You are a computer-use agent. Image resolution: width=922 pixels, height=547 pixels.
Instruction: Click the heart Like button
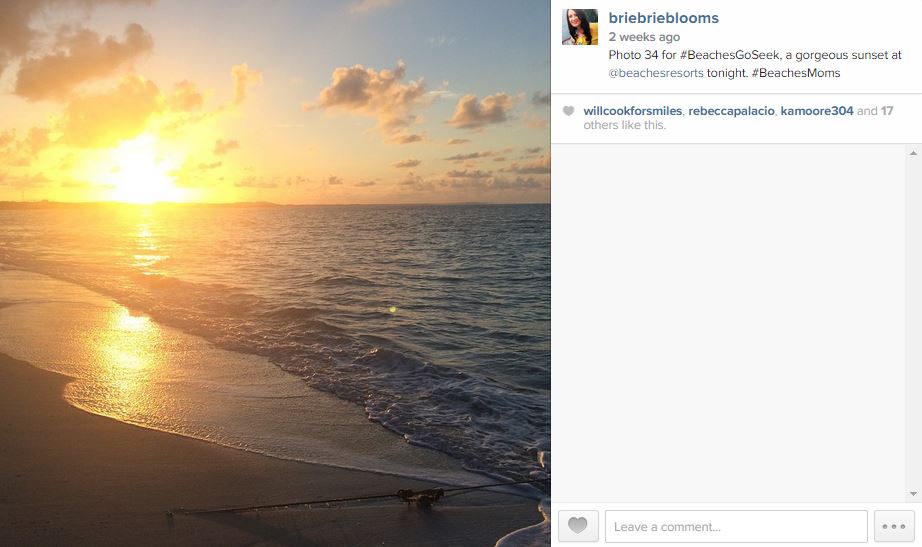[x=578, y=526]
